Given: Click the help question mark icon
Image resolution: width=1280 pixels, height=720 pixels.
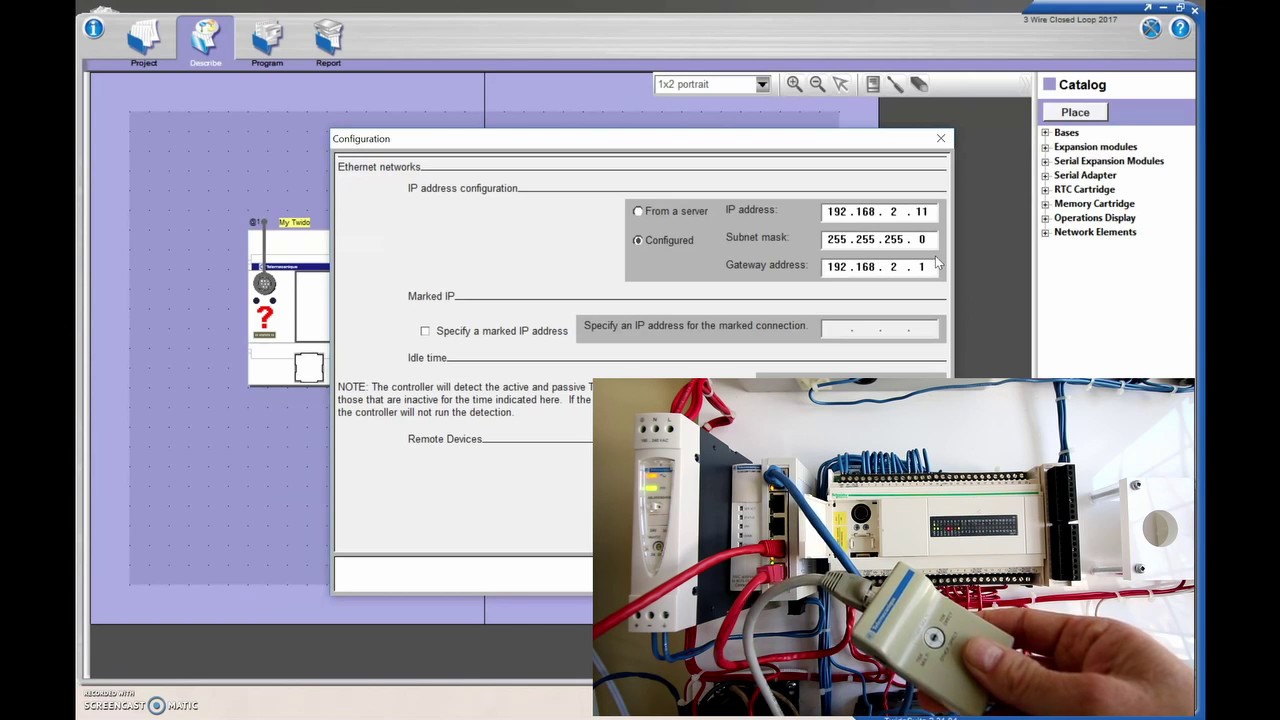Looking at the screenshot, I should [1180, 28].
